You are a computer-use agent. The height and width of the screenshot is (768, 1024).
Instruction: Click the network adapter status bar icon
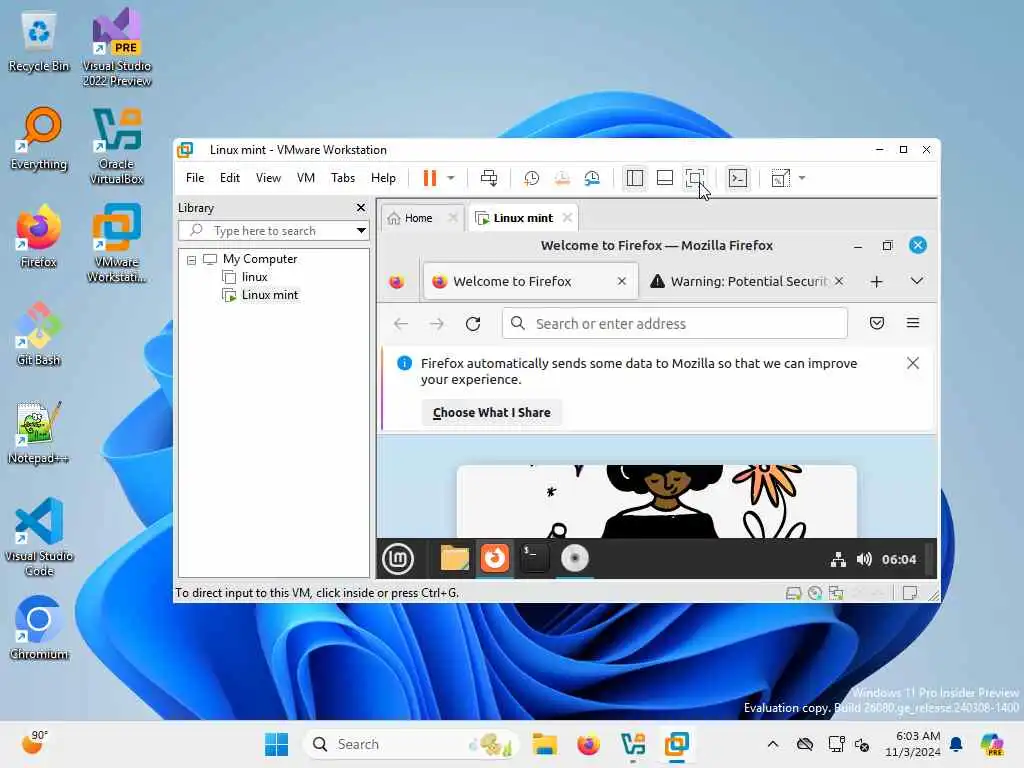click(836, 593)
